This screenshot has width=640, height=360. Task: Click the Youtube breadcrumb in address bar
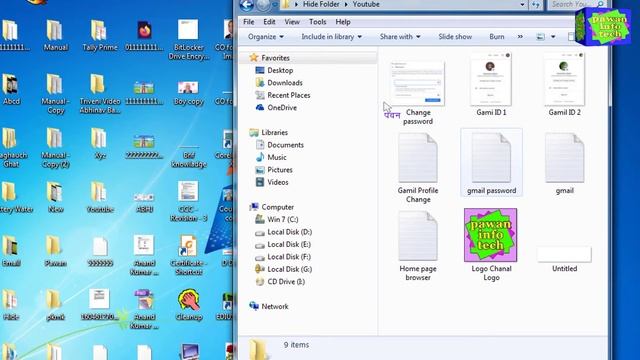coord(366,4)
